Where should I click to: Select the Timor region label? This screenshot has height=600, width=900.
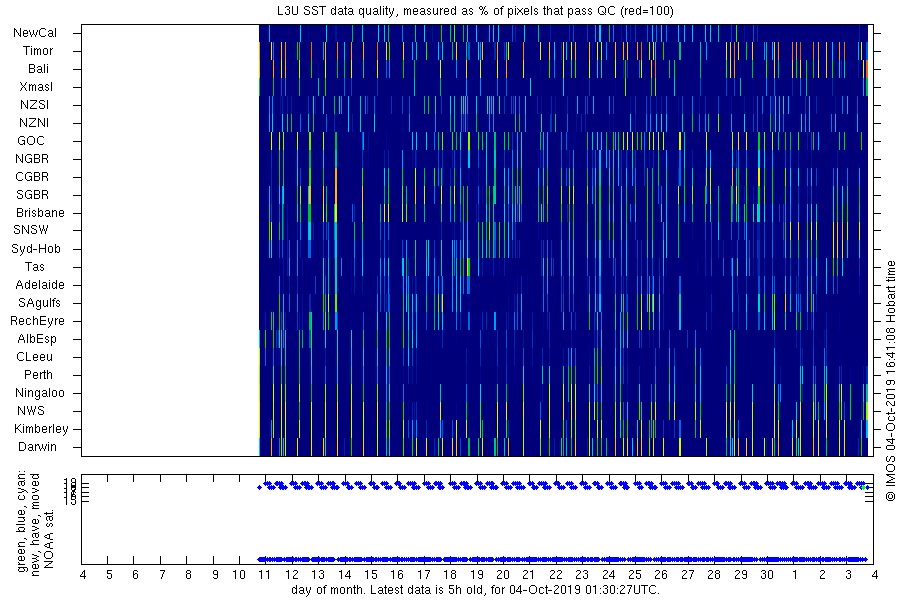(38, 51)
